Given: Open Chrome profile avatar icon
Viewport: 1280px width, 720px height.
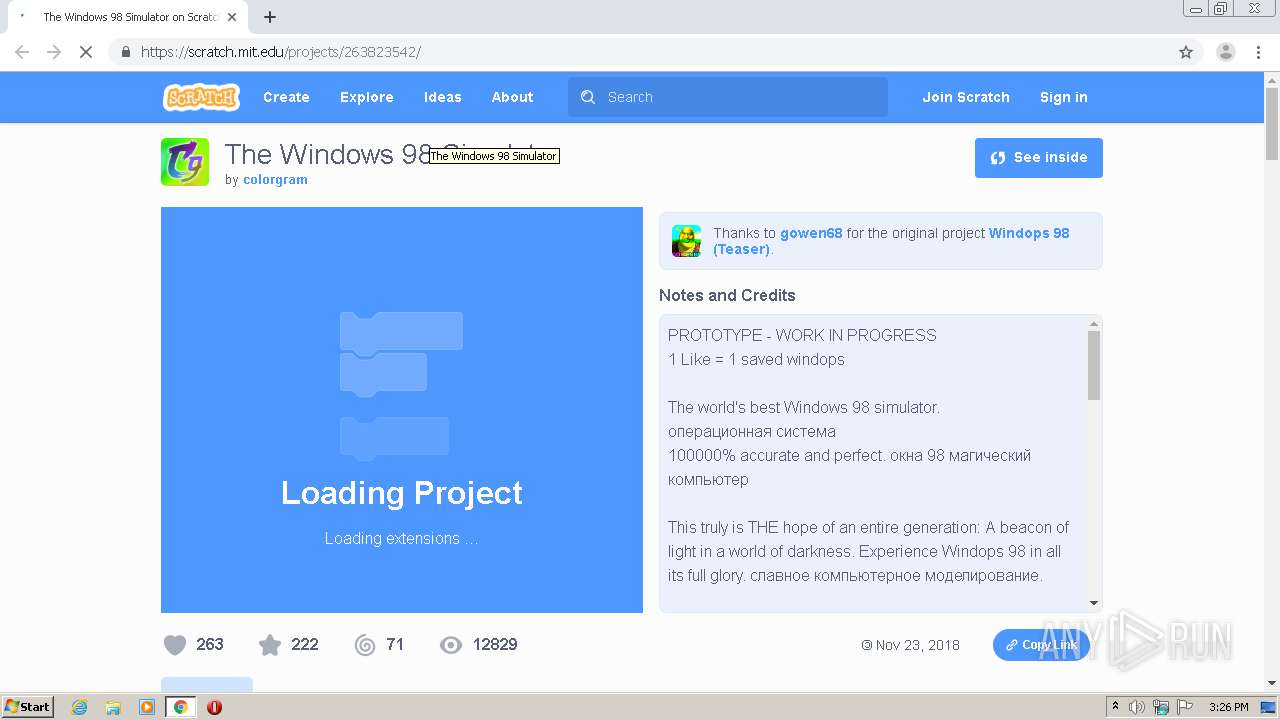Looking at the screenshot, I should [1225, 52].
